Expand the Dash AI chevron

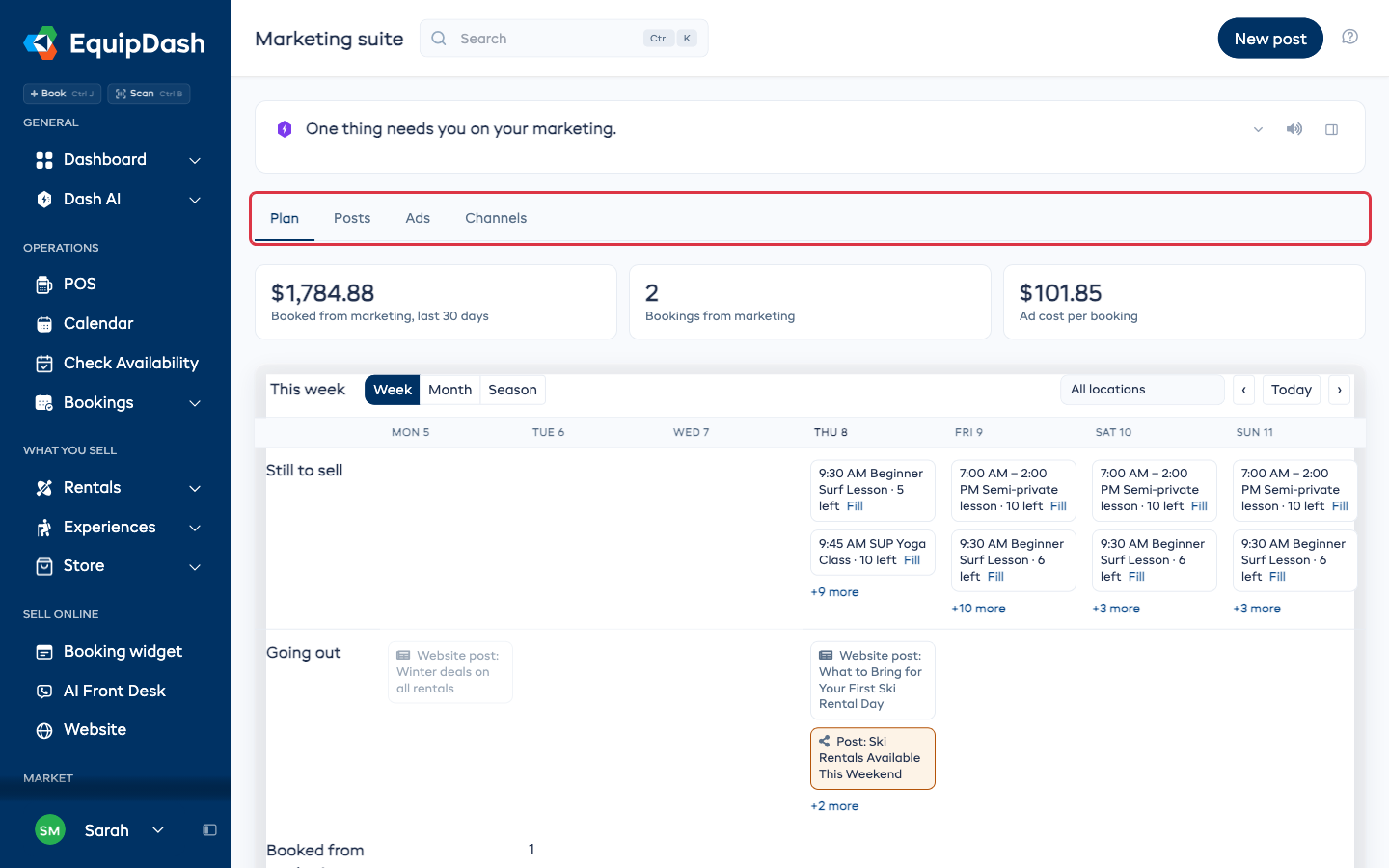pos(195,200)
